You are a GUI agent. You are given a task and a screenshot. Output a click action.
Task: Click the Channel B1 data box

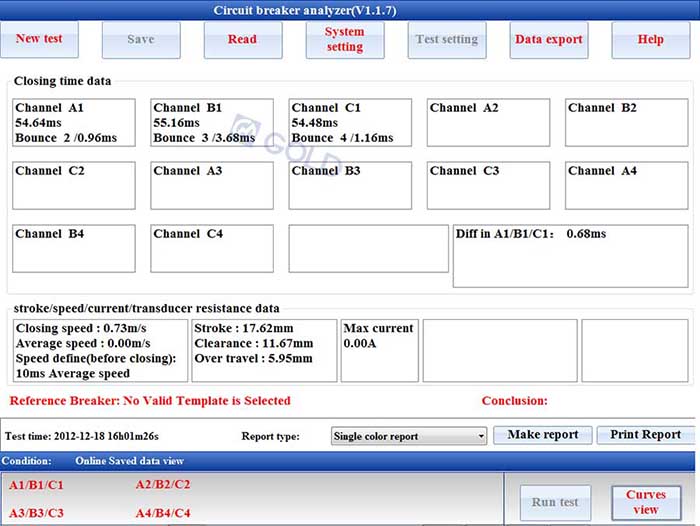(212, 123)
